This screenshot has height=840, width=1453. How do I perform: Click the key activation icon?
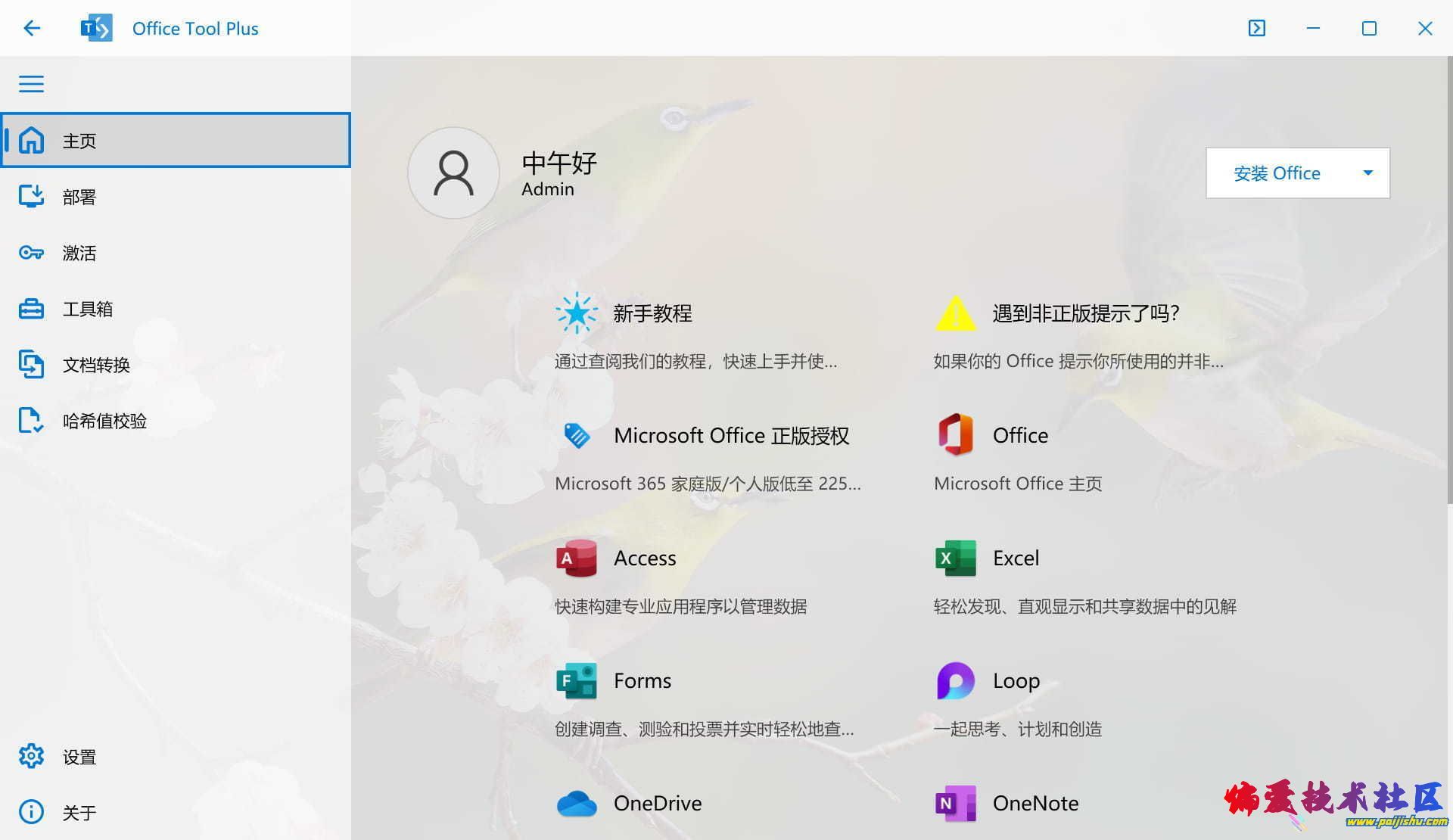[31, 253]
